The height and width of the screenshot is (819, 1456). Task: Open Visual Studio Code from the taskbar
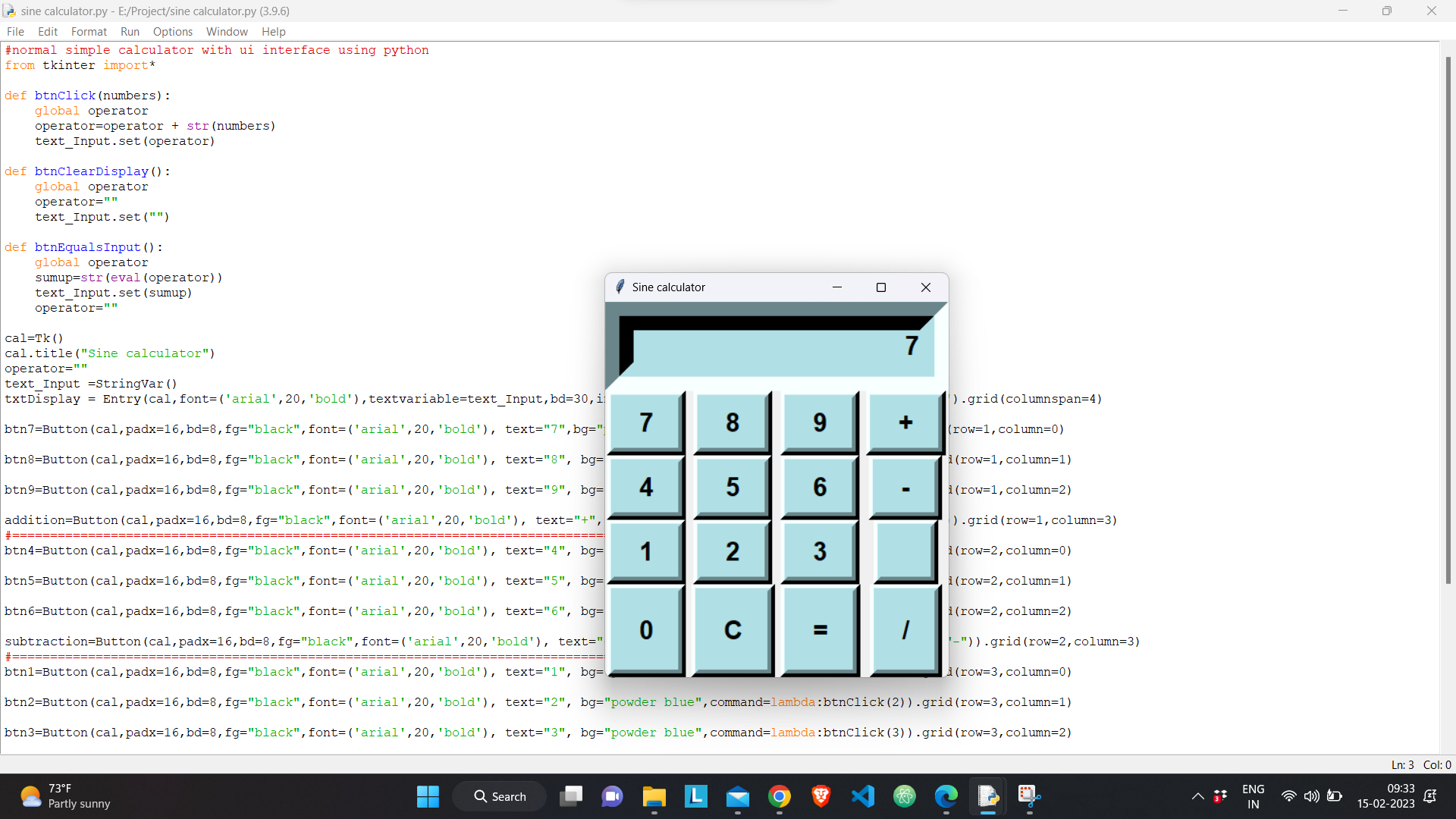tap(862, 796)
